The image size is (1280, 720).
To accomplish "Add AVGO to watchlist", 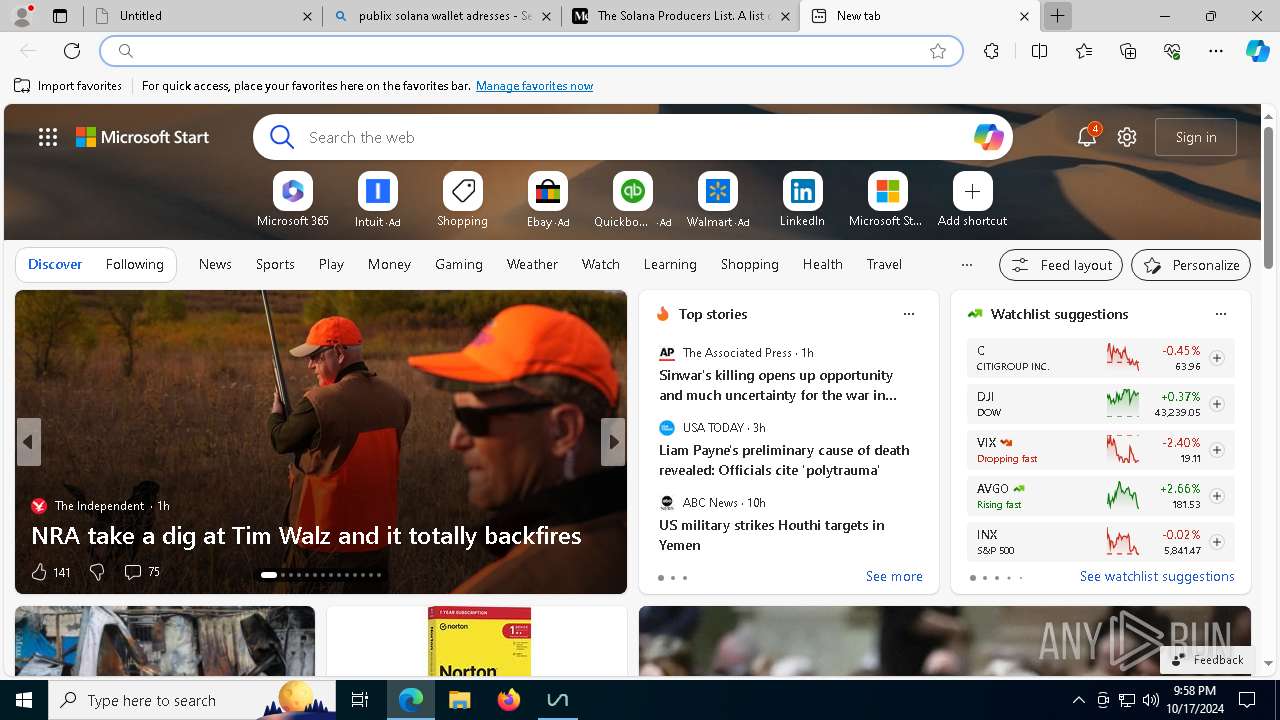I will 1217,496.
